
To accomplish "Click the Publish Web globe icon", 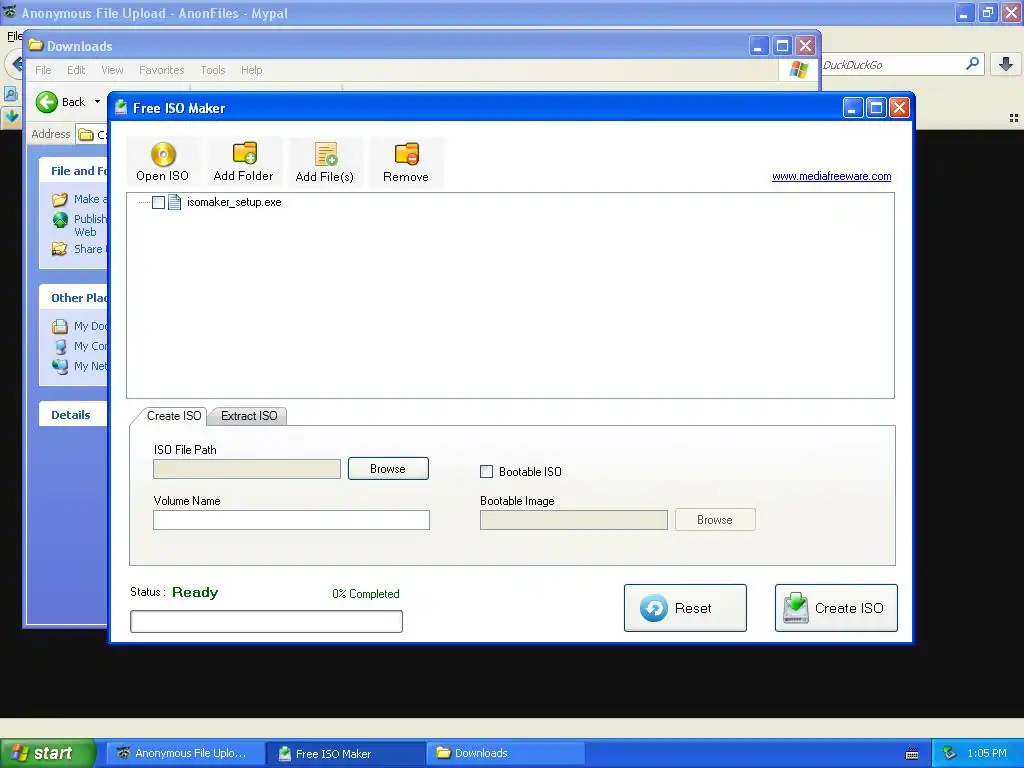I will pos(60,220).
